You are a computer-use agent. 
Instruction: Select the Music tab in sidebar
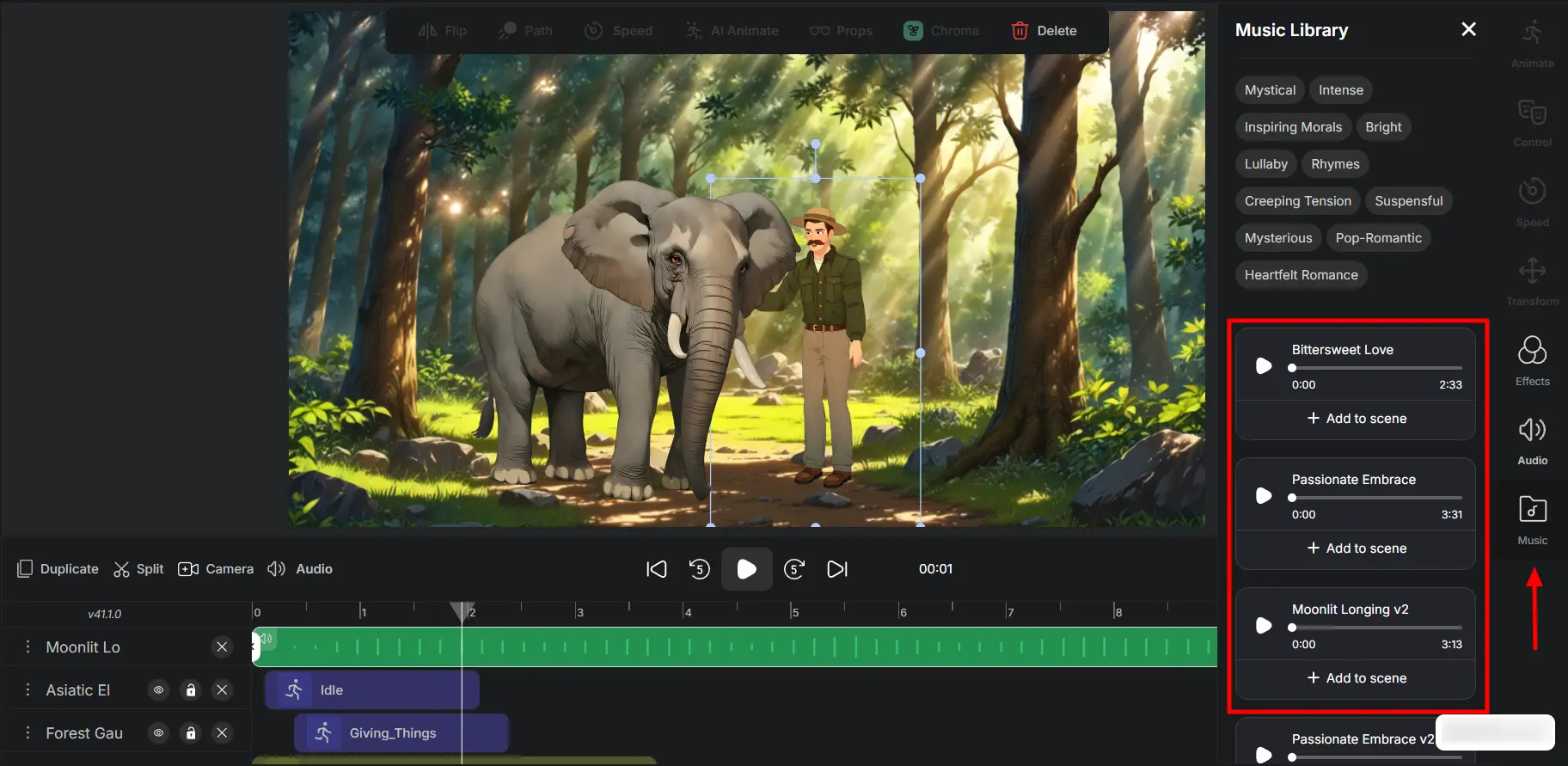point(1532,521)
